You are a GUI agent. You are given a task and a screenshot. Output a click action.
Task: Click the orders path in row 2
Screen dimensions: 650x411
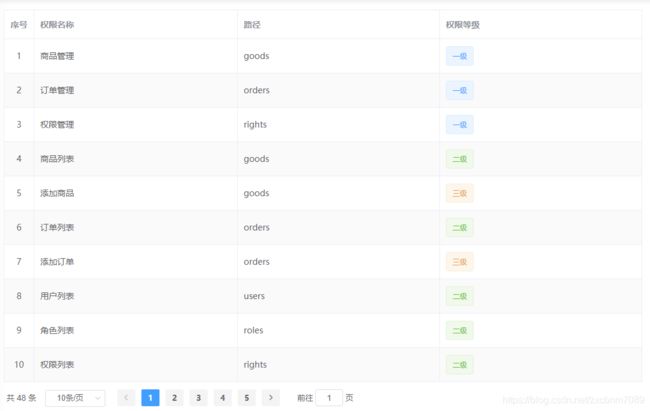(x=257, y=90)
